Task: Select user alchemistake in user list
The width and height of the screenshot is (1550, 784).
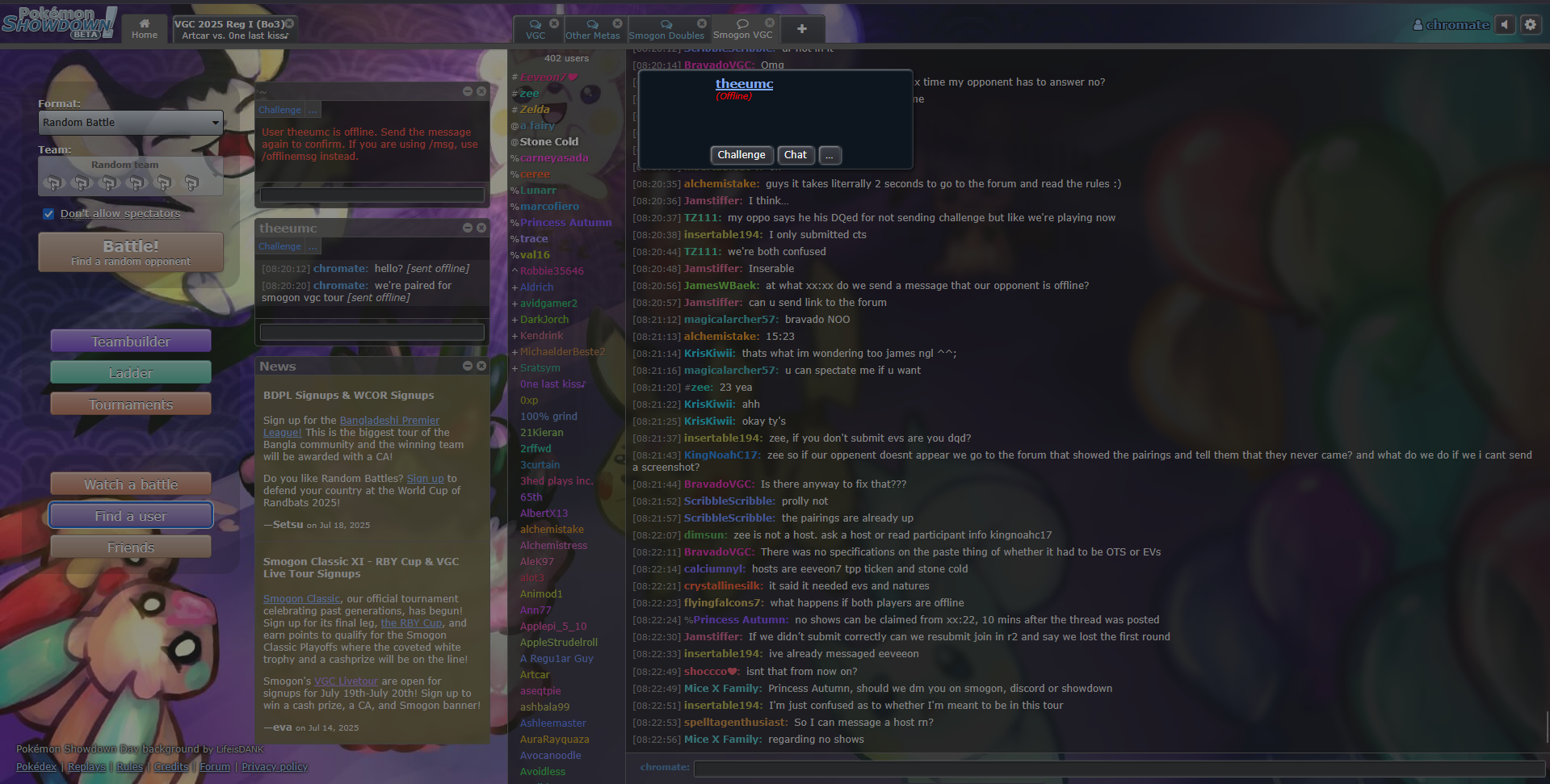Action: tap(552, 530)
